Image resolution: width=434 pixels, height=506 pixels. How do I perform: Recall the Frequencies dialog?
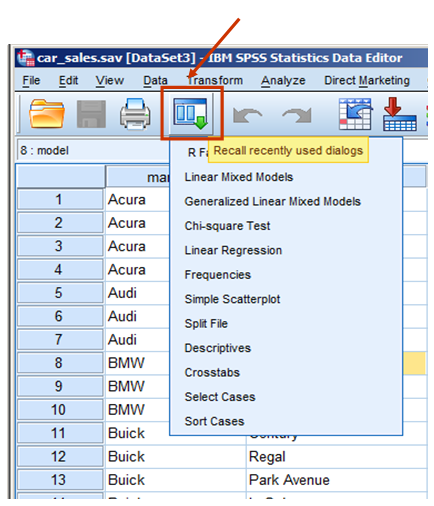point(218,275)
